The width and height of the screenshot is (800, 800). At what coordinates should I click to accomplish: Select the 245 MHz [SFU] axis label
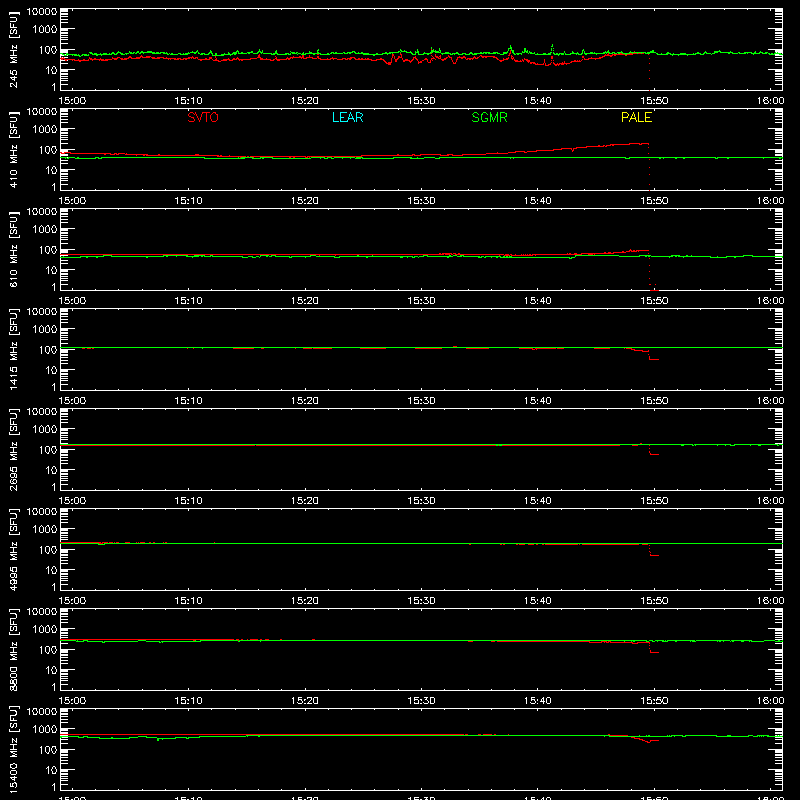pyautogui.click(x=13, y=49)
